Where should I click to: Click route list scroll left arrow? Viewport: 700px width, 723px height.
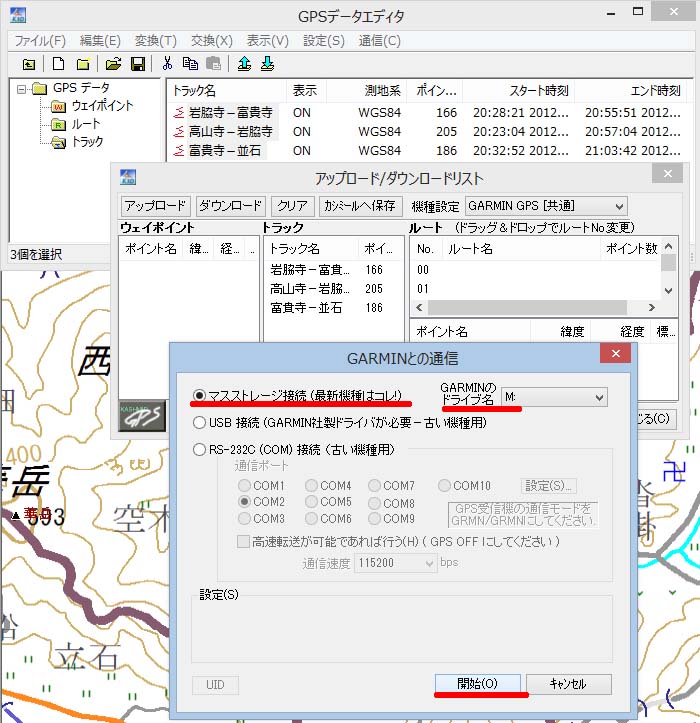(x=419, y=307)
